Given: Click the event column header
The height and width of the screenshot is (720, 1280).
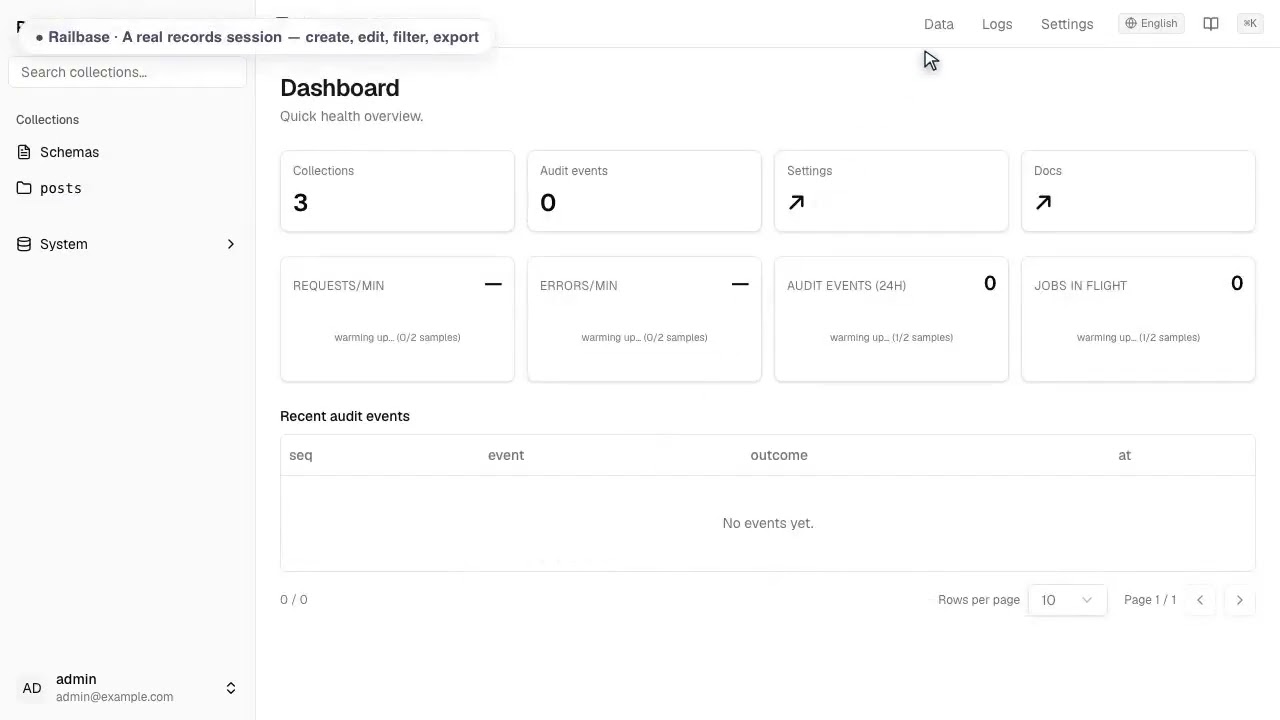Looking at the screenshot, I should 506,455.
